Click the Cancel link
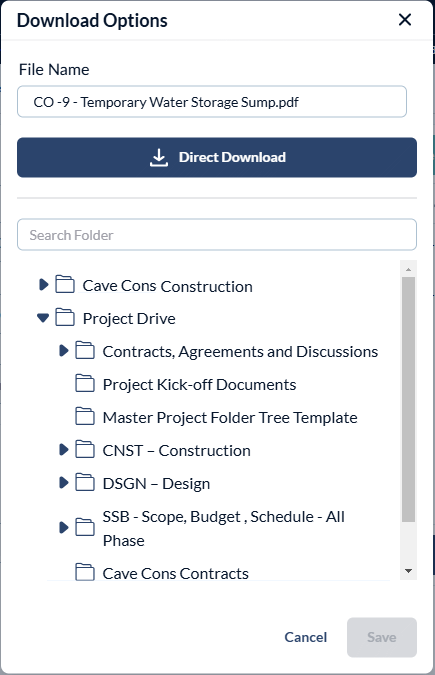Image resolution: width=435 pixels, height=675 pixels. [306, 637]
